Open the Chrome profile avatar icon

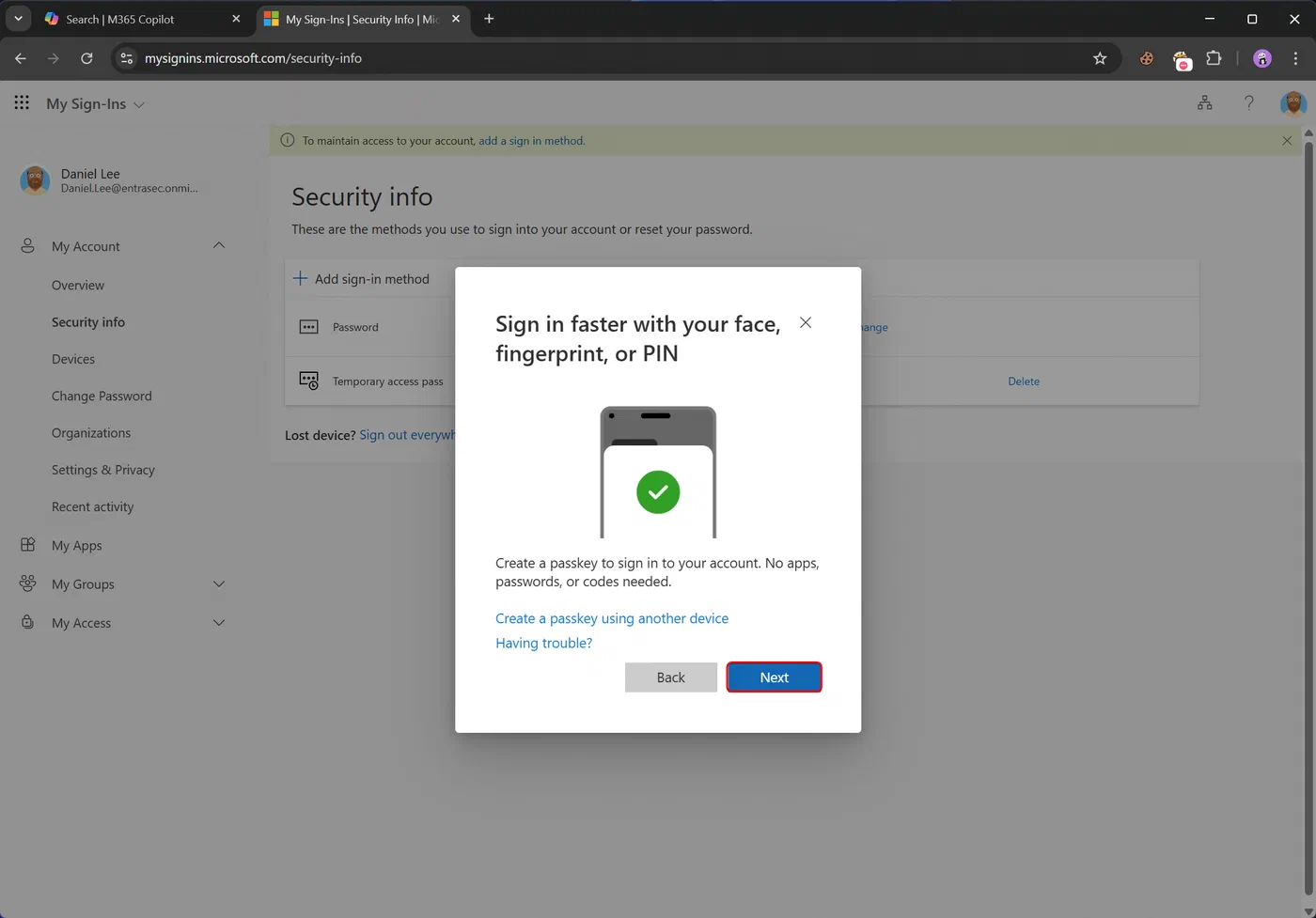point(1262,58)
